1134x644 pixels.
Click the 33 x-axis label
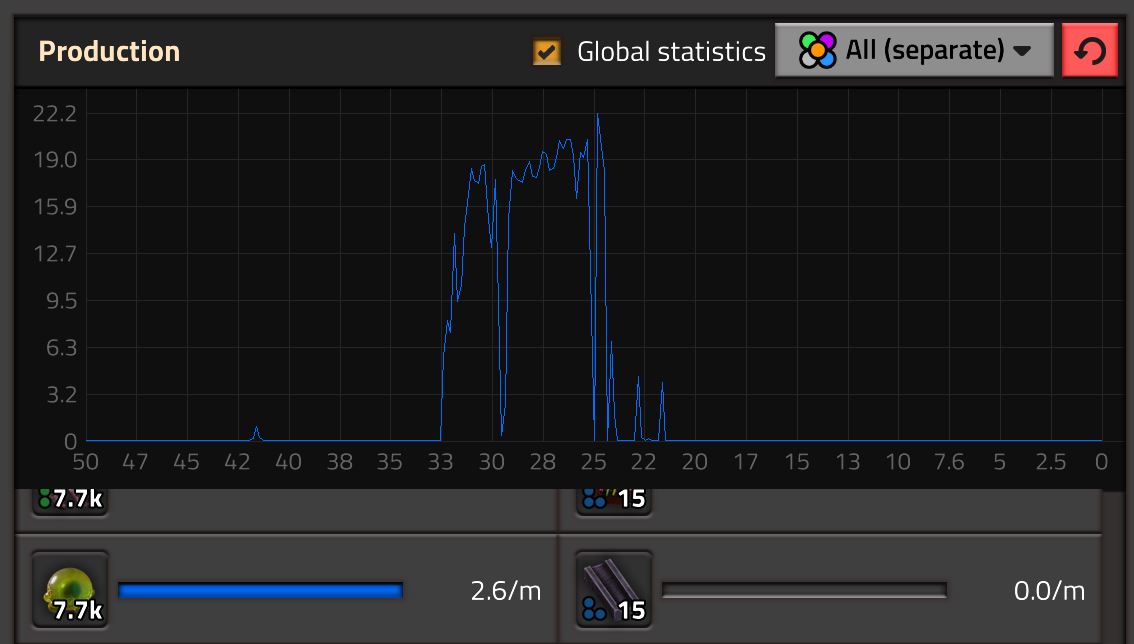tap(440, 462)
